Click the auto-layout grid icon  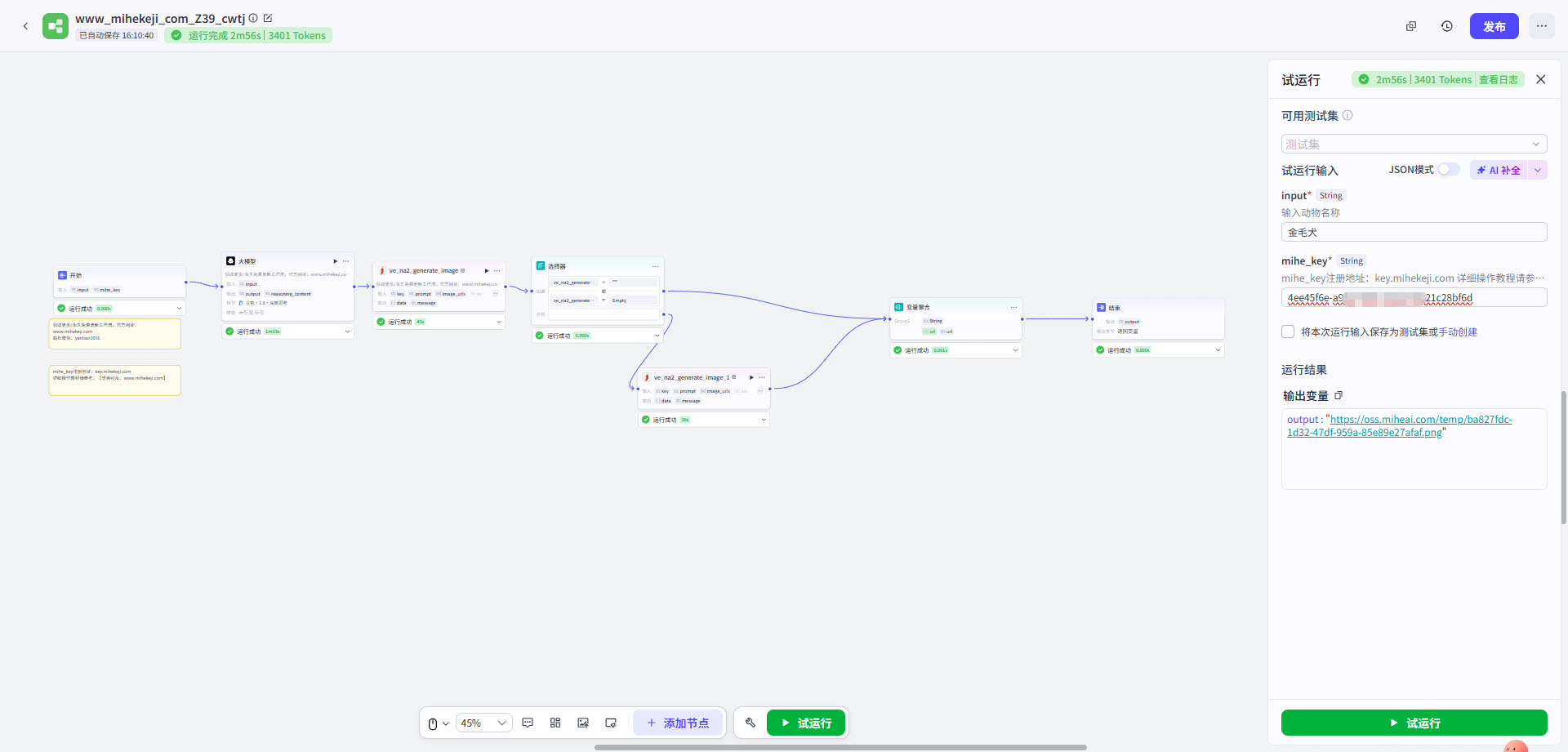(x=555, y=723)
